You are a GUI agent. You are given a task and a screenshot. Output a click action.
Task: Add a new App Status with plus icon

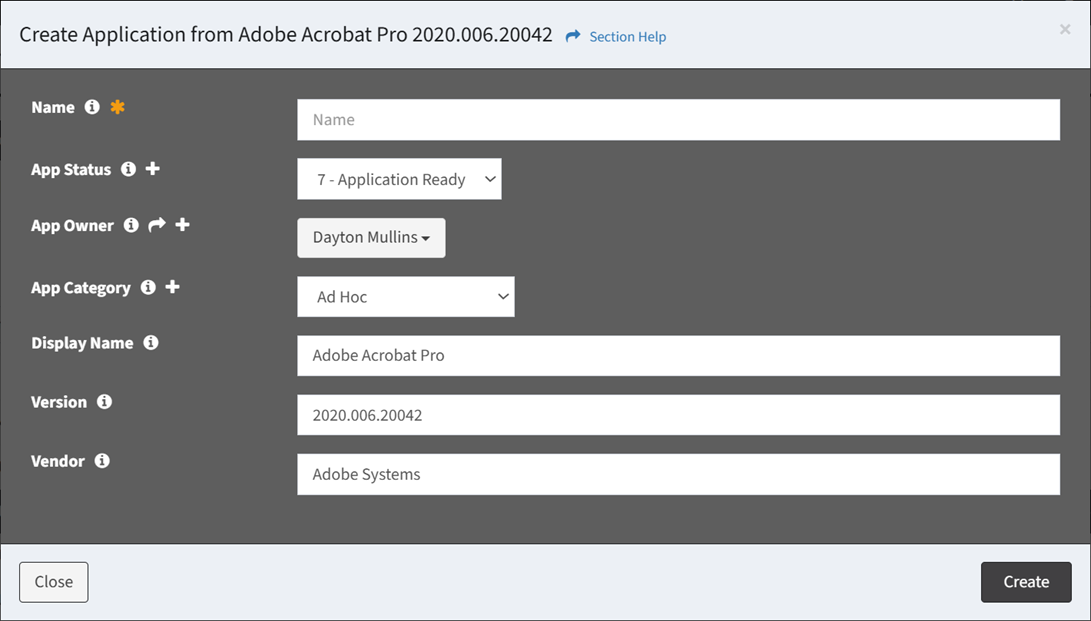point(153,169)
